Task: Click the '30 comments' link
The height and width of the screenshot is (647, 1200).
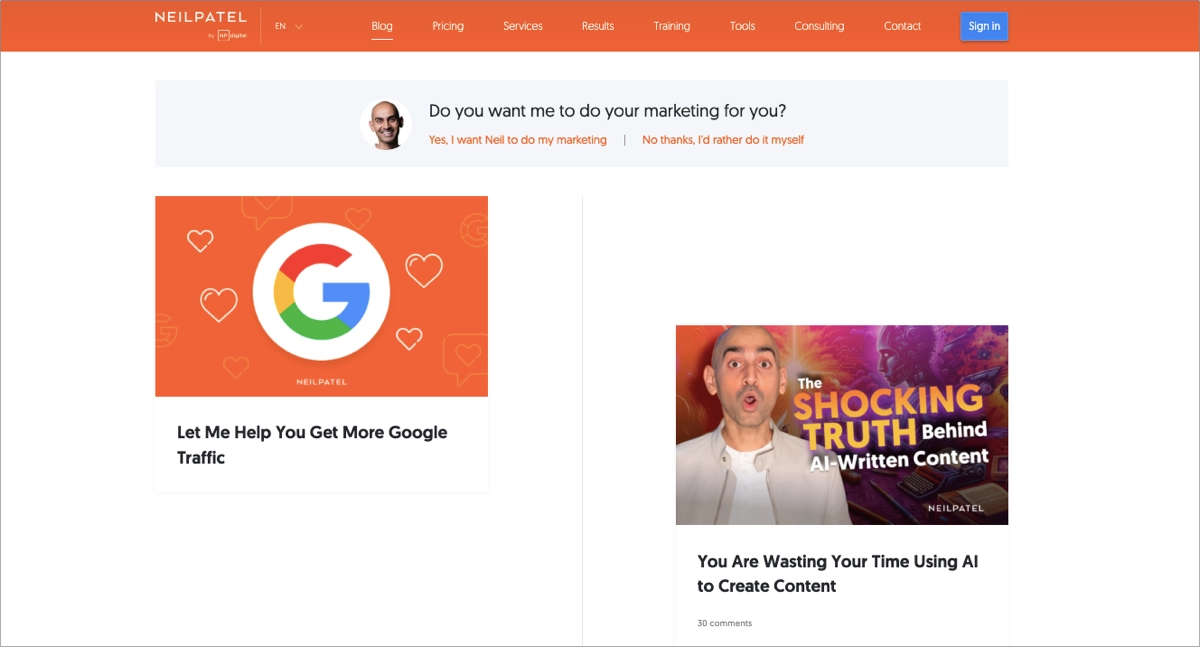Action: (x=723, y=622)
